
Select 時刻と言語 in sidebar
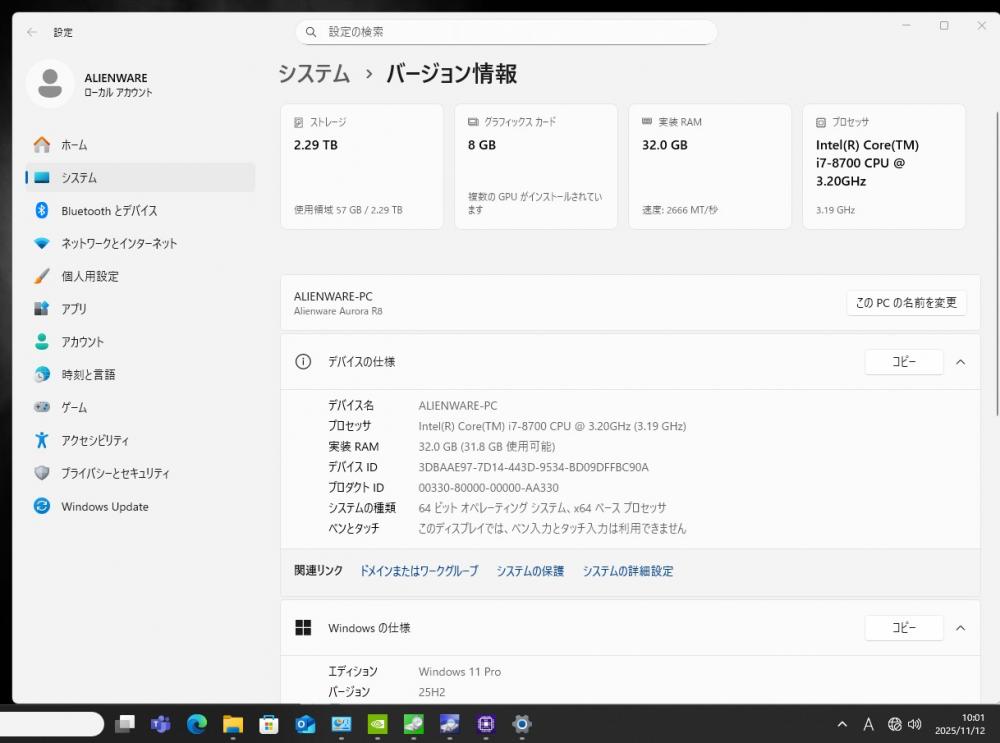[88, 375]
